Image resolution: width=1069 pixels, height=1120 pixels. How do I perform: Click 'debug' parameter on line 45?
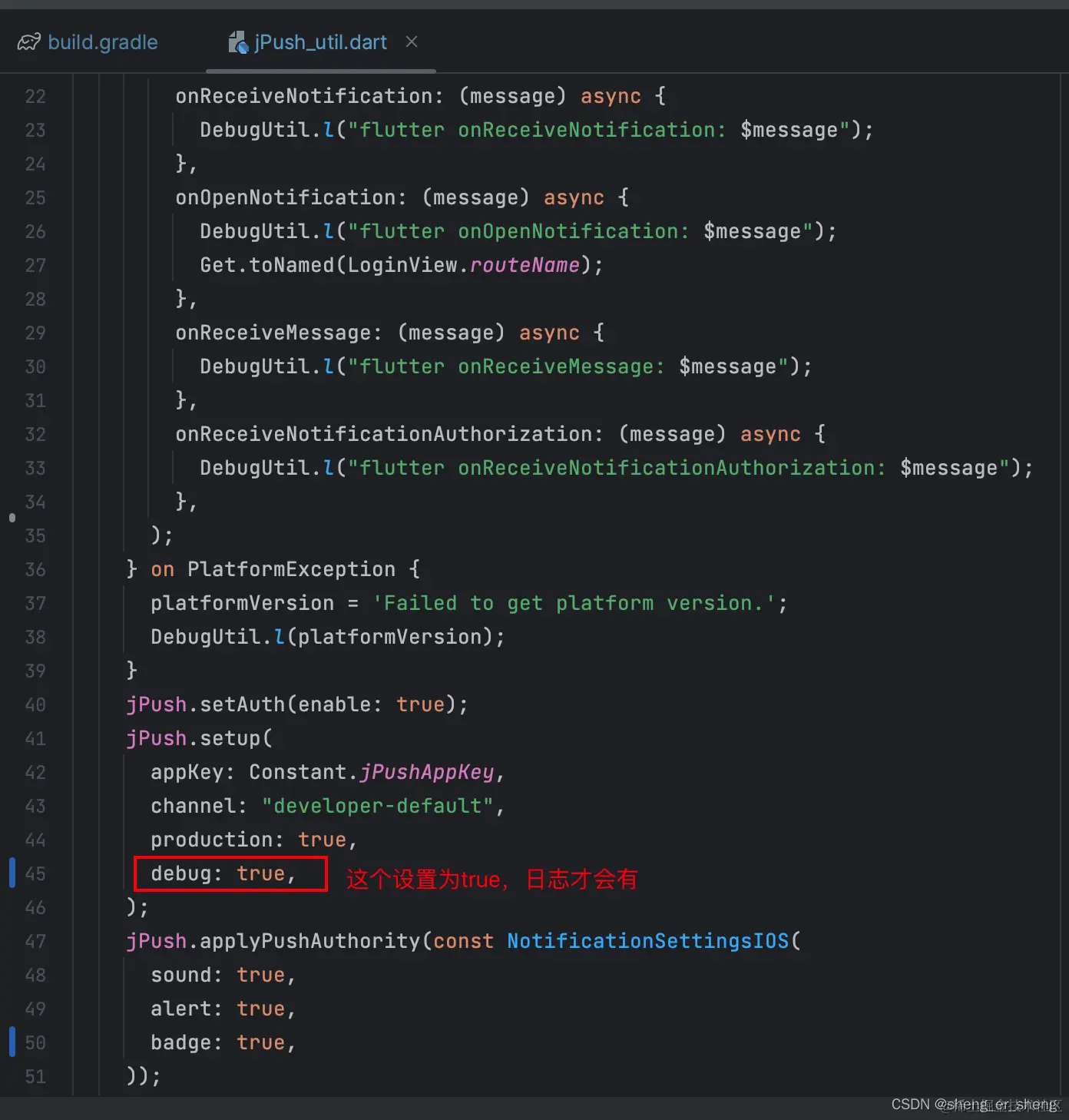(x=181, y=873)
